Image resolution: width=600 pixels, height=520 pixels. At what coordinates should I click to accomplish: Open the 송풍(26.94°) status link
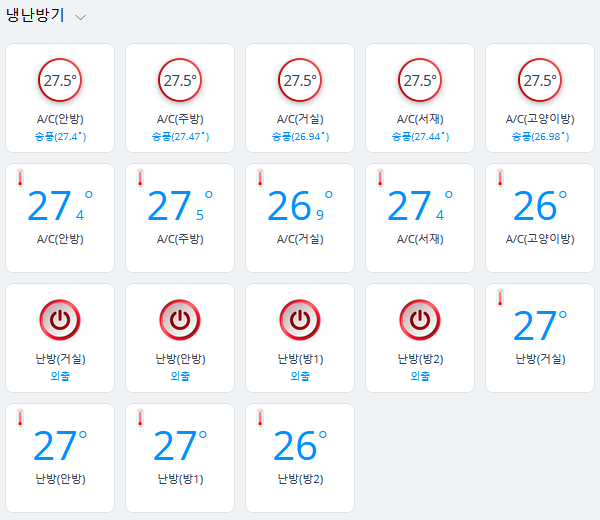(x=300, y=137)
